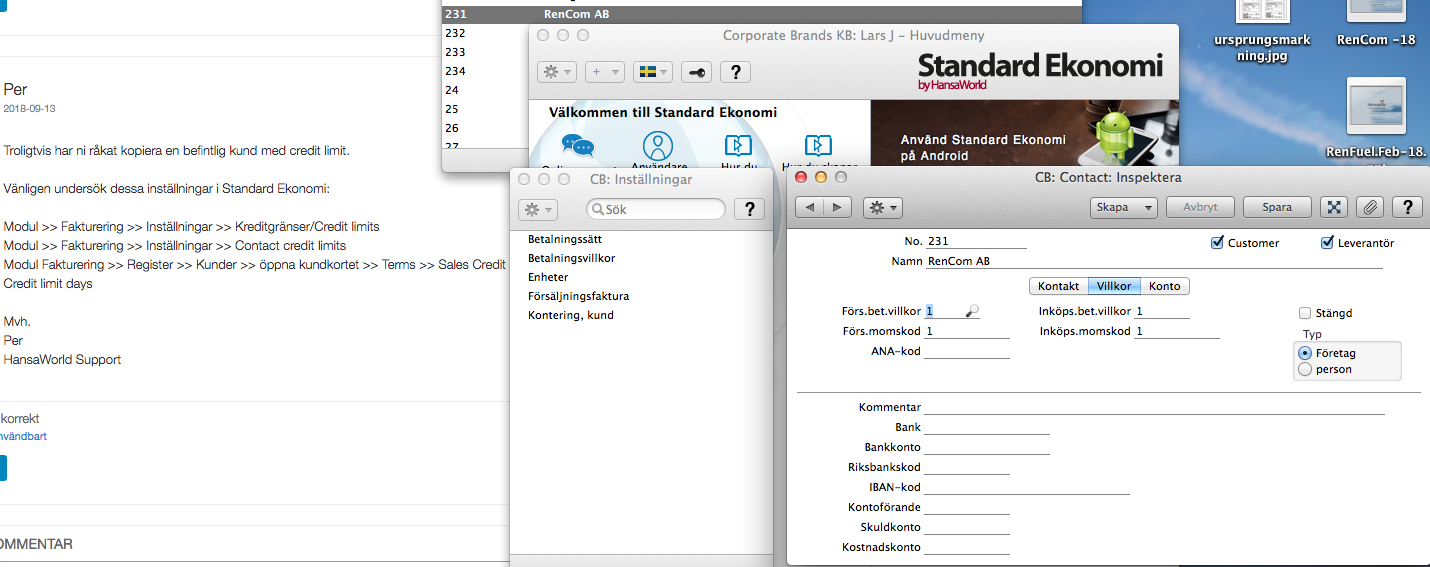
Task: Open help in the Huvudmeny window
Action: pos(736,72)
